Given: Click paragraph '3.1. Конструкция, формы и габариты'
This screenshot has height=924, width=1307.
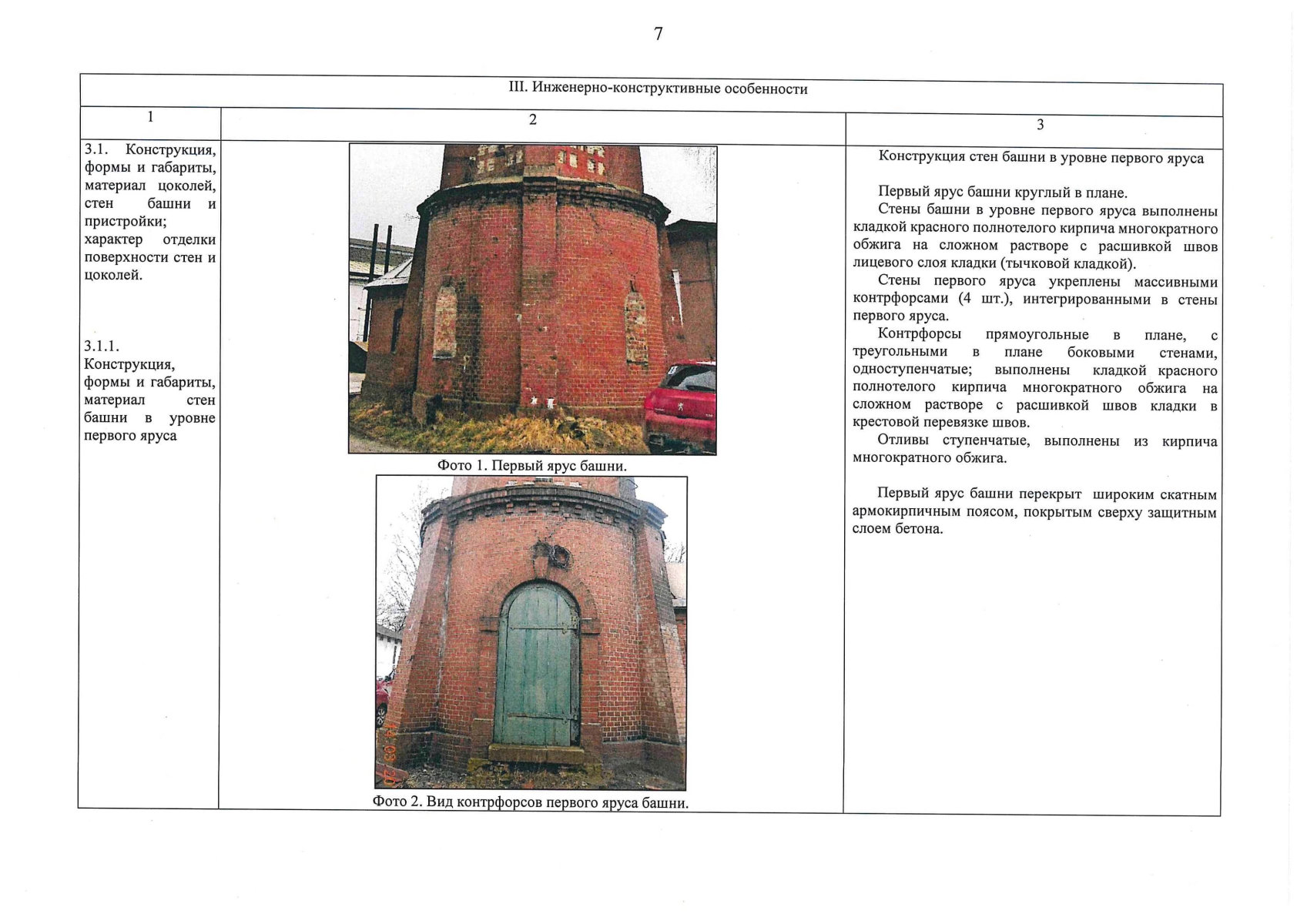Looking at the screenshot, I should pyautogui.click(x=150, y=212).
